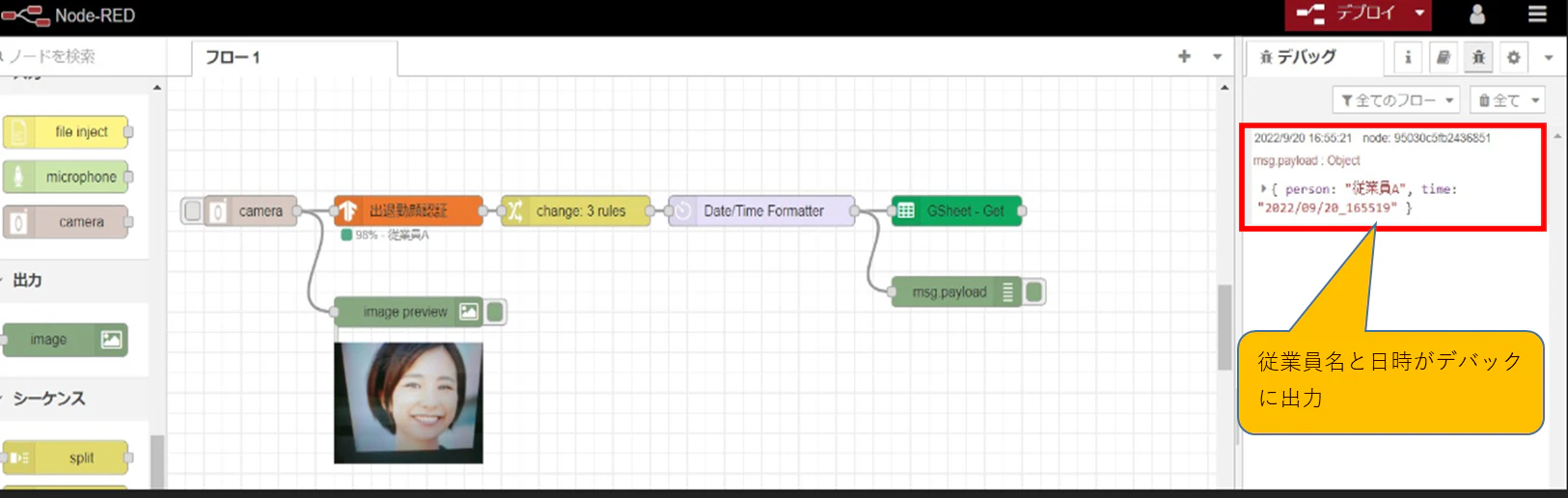Click the face image preview thumbnail
This screenshot has width=1568, height=498.
[x=409, y=402]
